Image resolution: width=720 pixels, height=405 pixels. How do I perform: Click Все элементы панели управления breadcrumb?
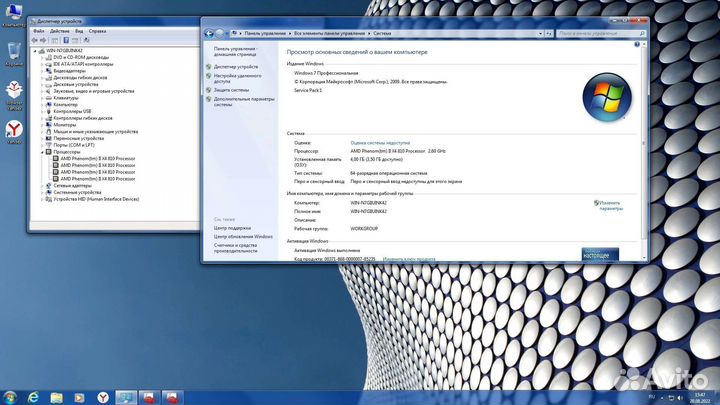pos(329,34)
